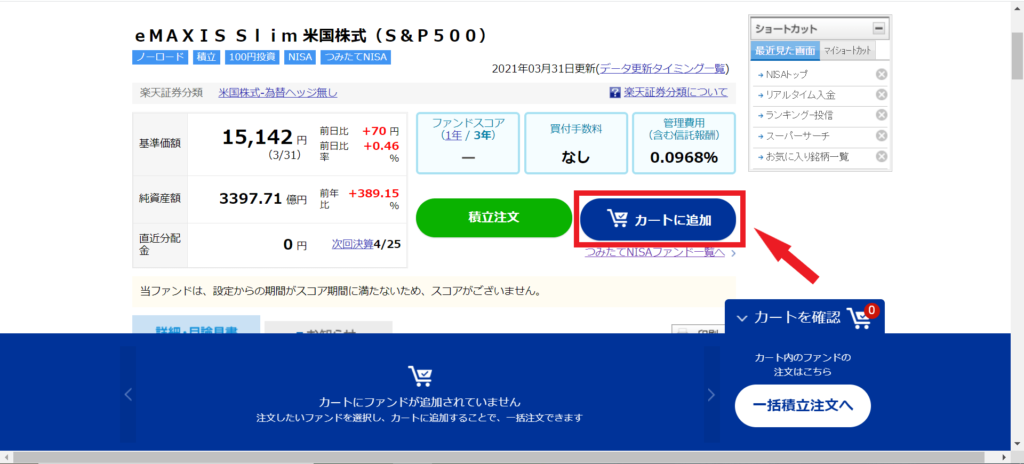Click the 15,142 base price value

point(257,136)
